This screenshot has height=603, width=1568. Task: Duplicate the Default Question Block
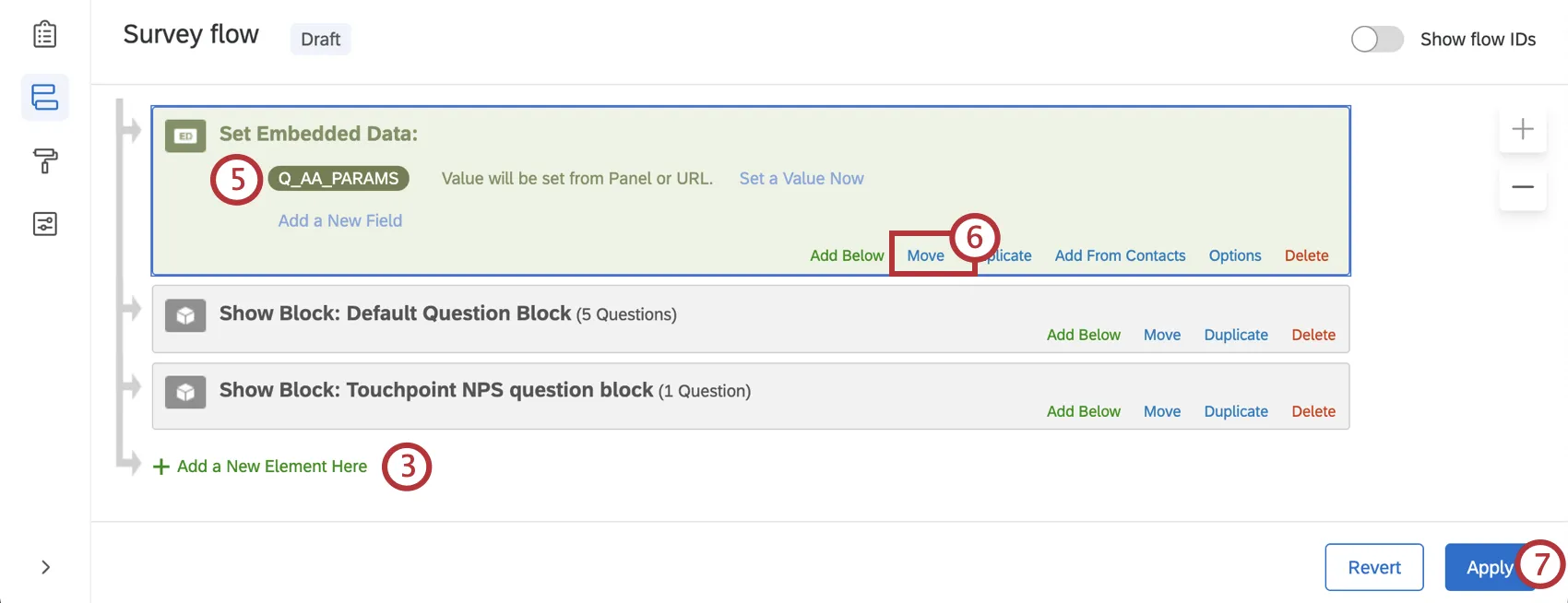click(1236, 335)
